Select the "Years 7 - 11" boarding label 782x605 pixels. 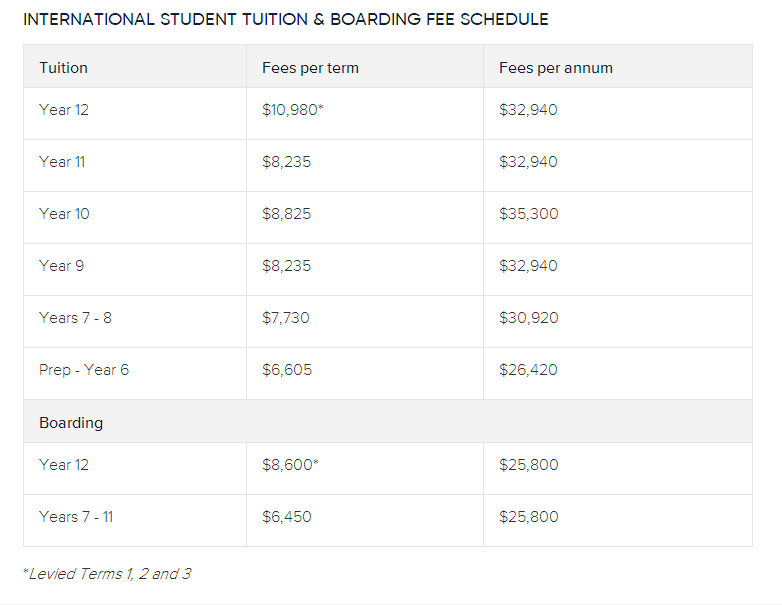click(76, 517)
